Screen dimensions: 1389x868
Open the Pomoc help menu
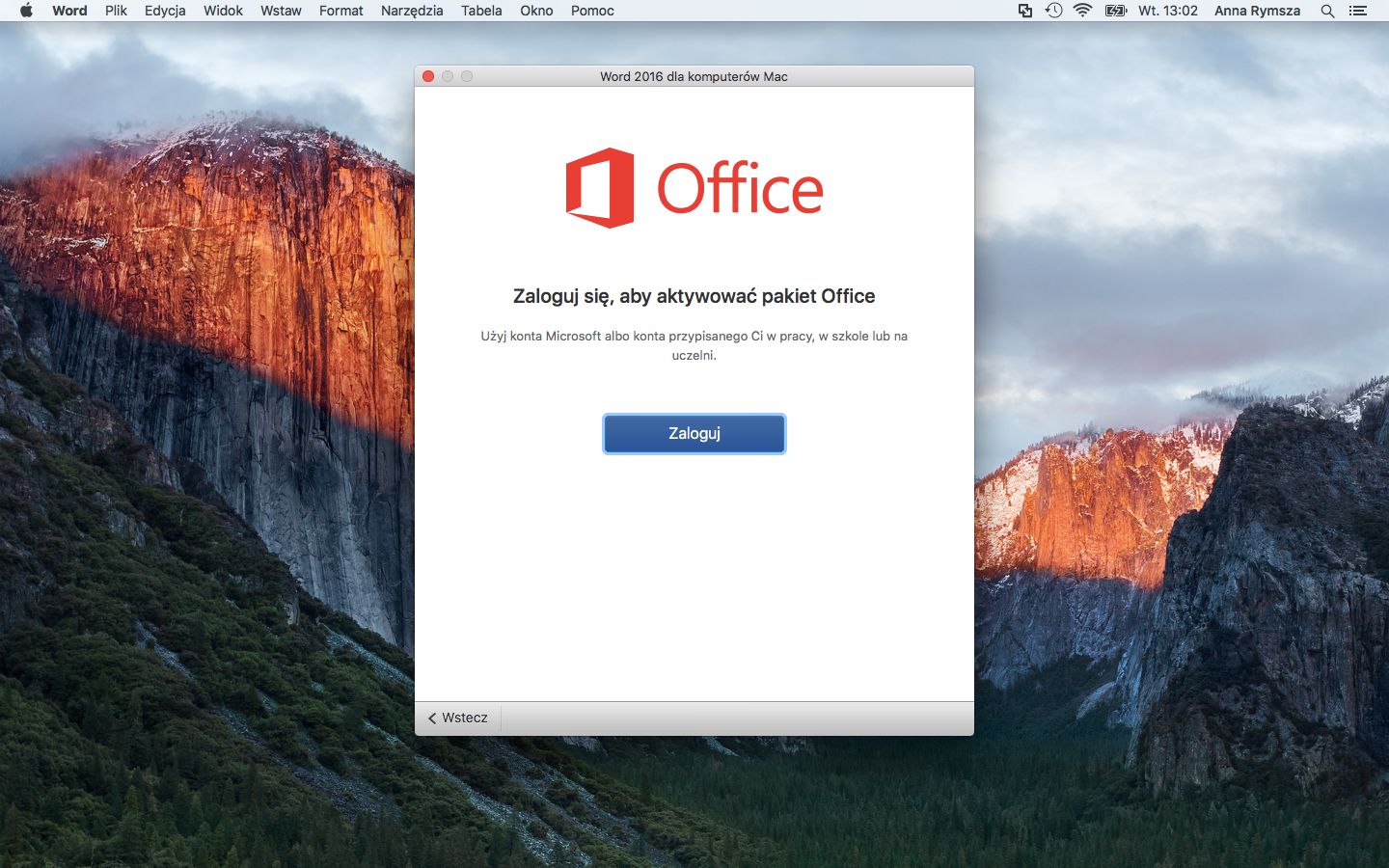[592, 11]
